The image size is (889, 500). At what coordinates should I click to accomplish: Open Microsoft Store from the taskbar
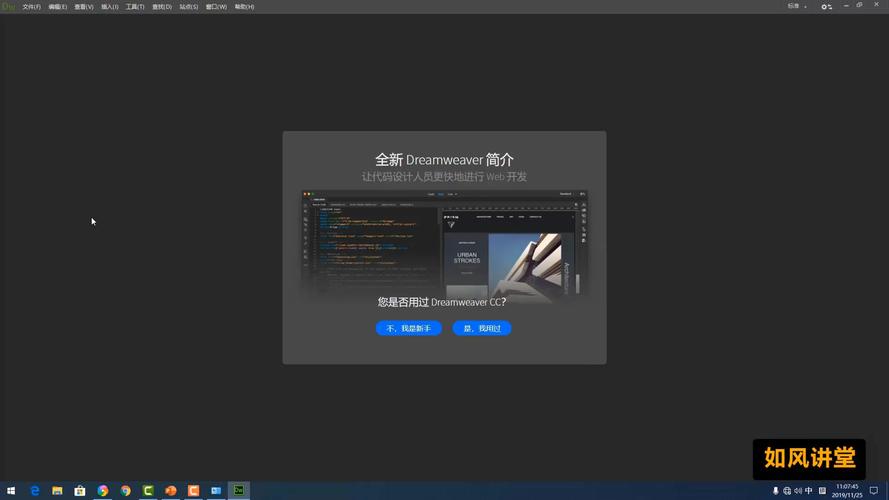coord(80,490)
